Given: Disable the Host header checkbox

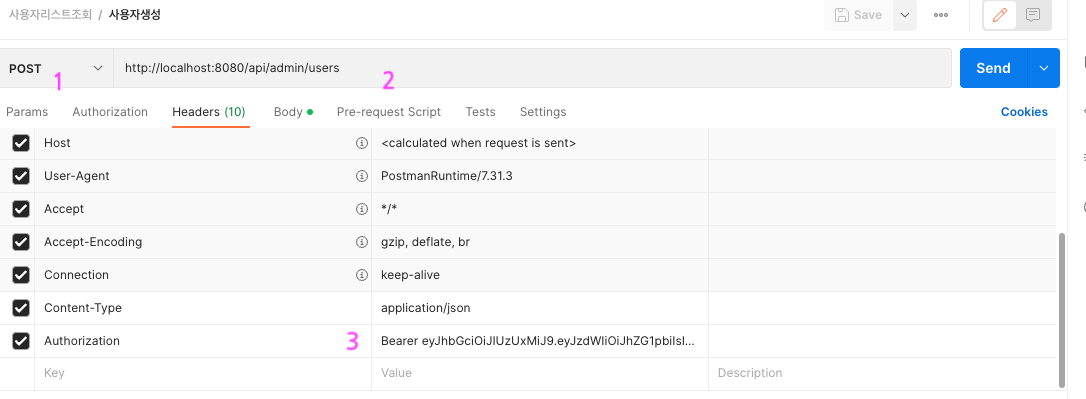Looking at the screenshot, I should tap(21, 143).
